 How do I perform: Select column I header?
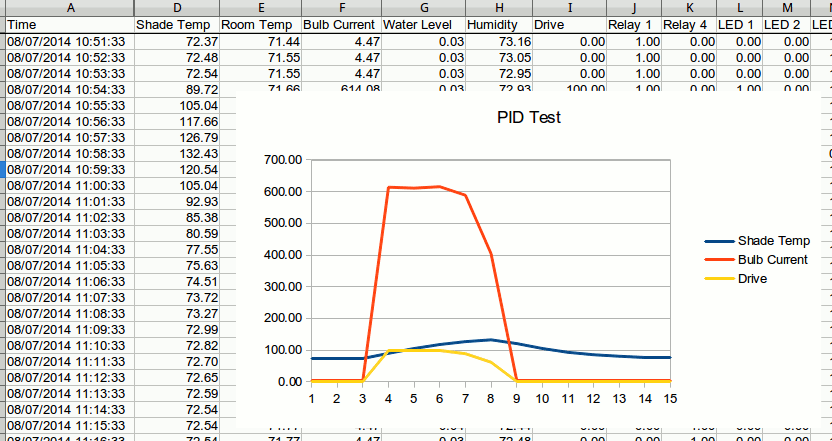pyautogui.click(x=570, y=7)
